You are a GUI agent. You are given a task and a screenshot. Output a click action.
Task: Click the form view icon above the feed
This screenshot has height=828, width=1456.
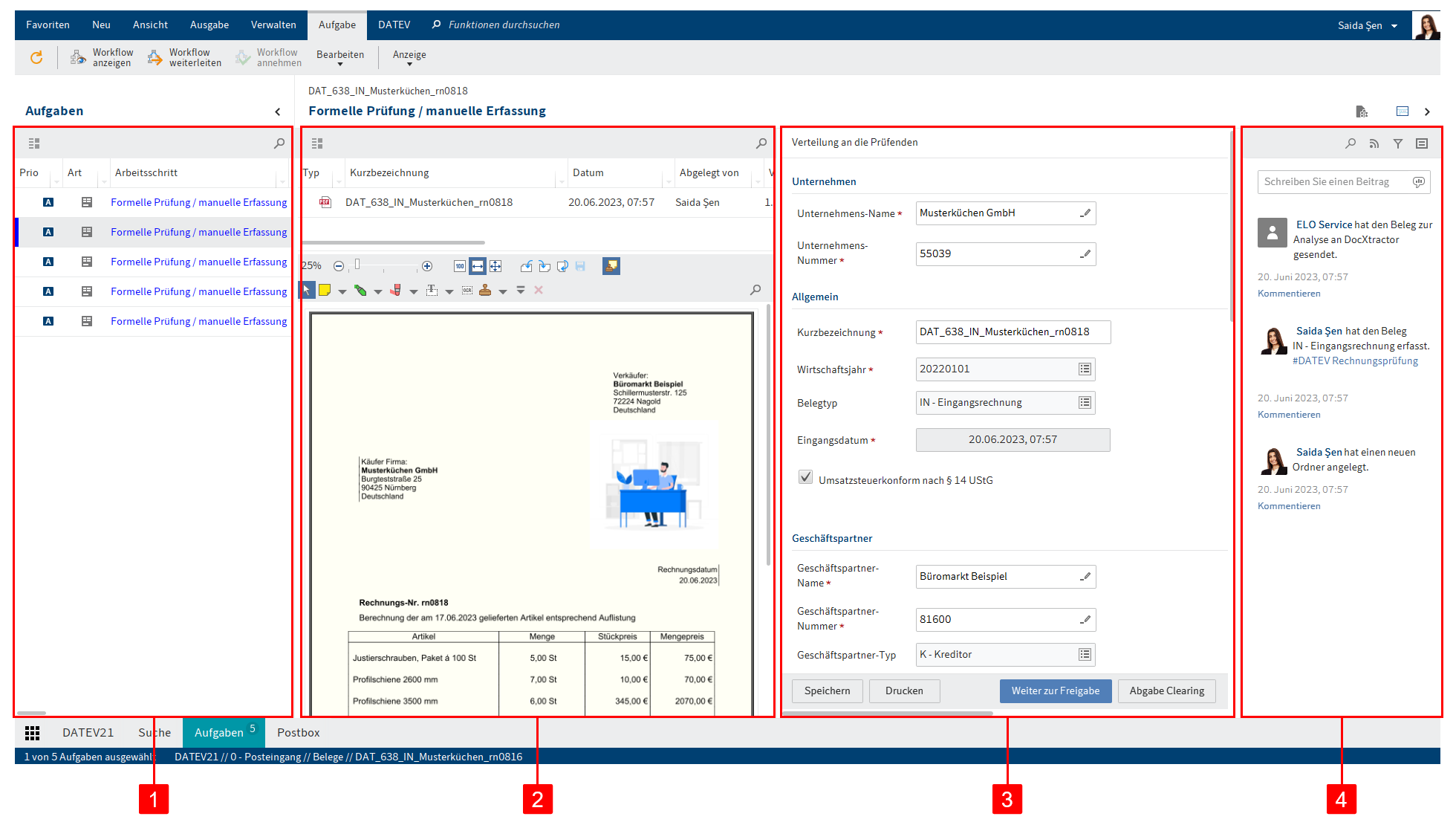tap(1403, 111)
